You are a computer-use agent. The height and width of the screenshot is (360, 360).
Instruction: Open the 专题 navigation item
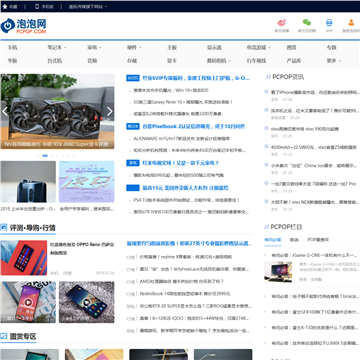331,48
